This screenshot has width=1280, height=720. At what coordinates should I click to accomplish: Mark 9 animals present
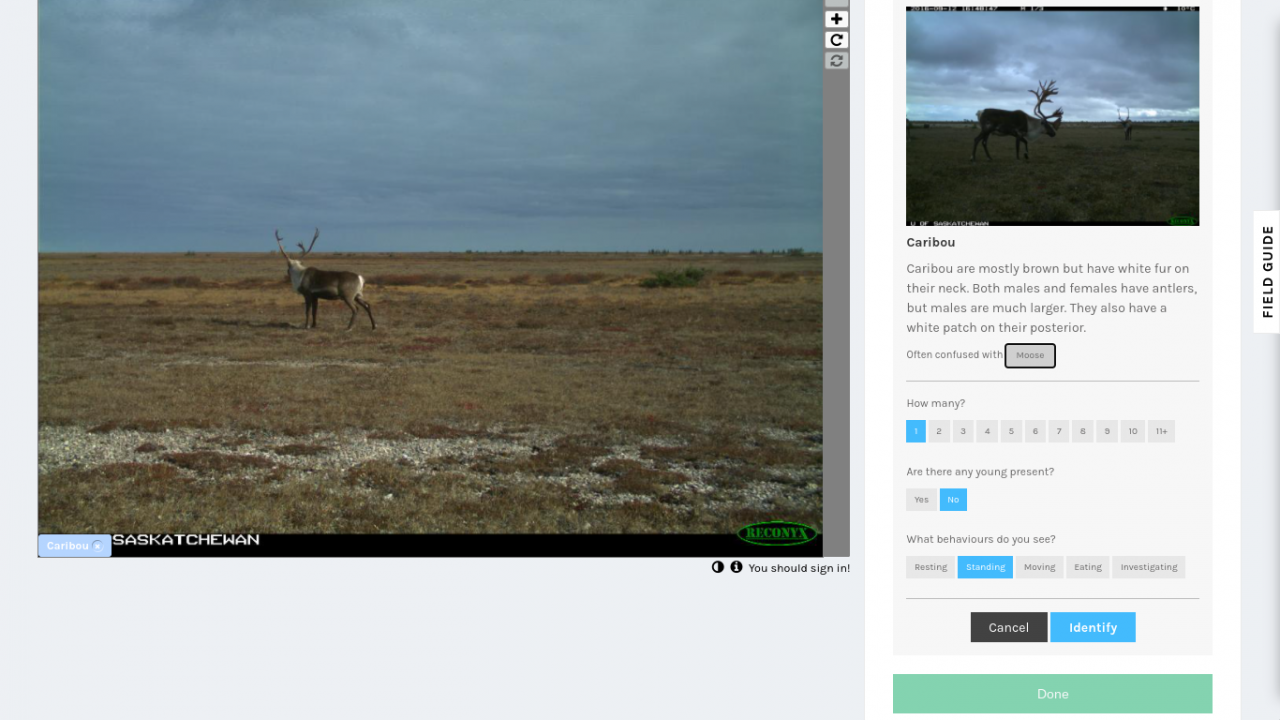point(1106,431)
